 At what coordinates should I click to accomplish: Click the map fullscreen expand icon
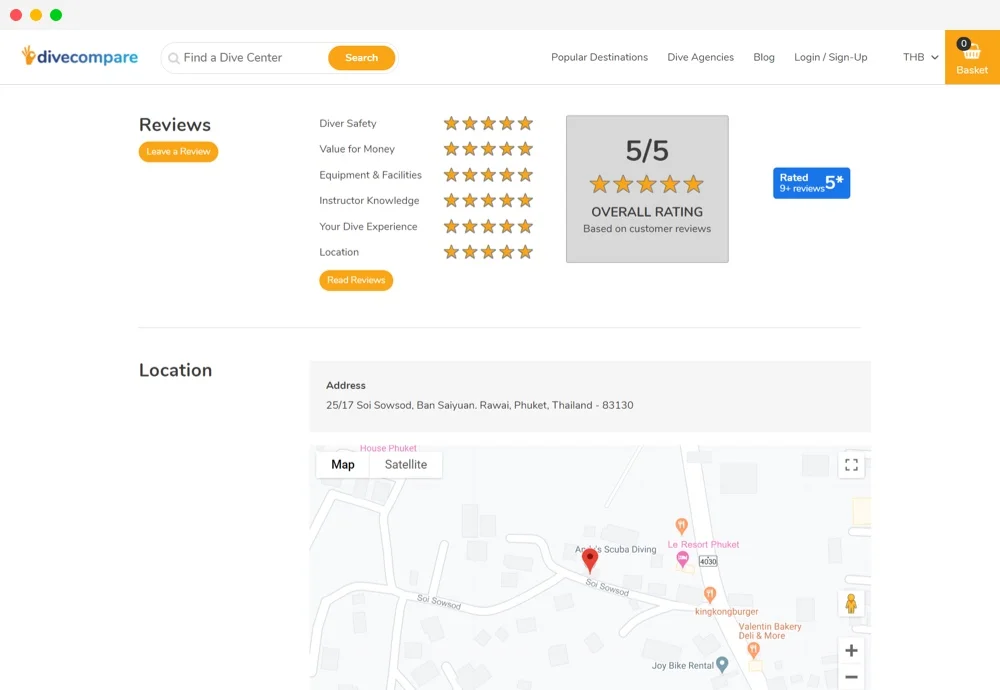pyautogui.click(x=851, y=464)
